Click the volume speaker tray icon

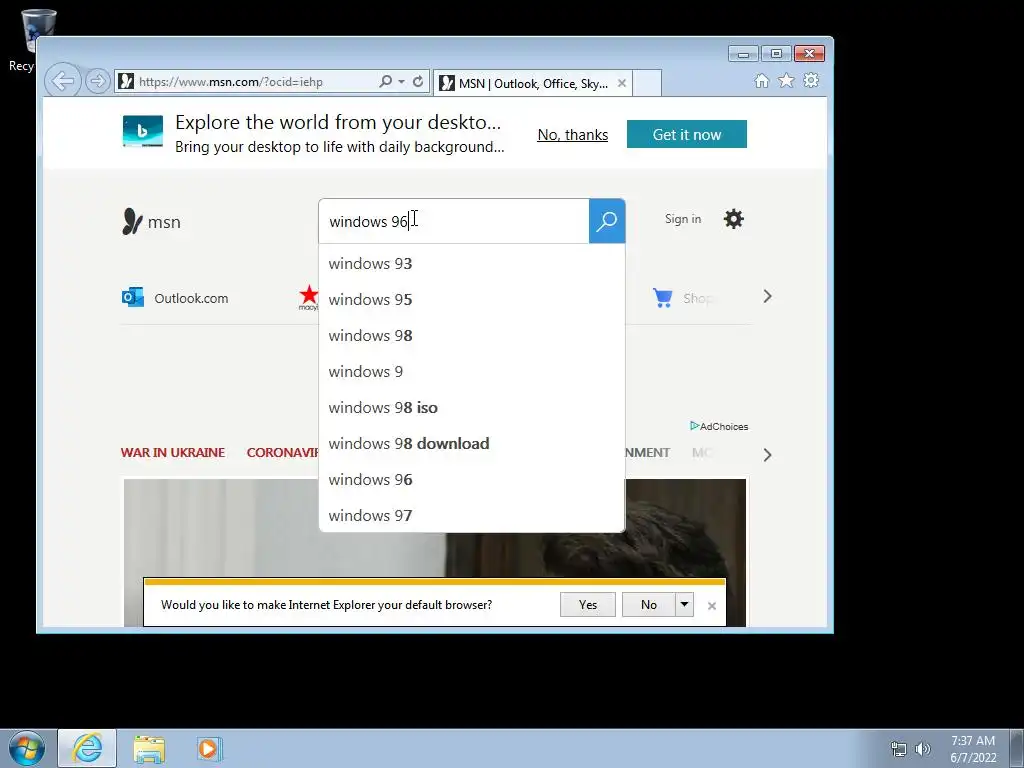tap(923, 749)
